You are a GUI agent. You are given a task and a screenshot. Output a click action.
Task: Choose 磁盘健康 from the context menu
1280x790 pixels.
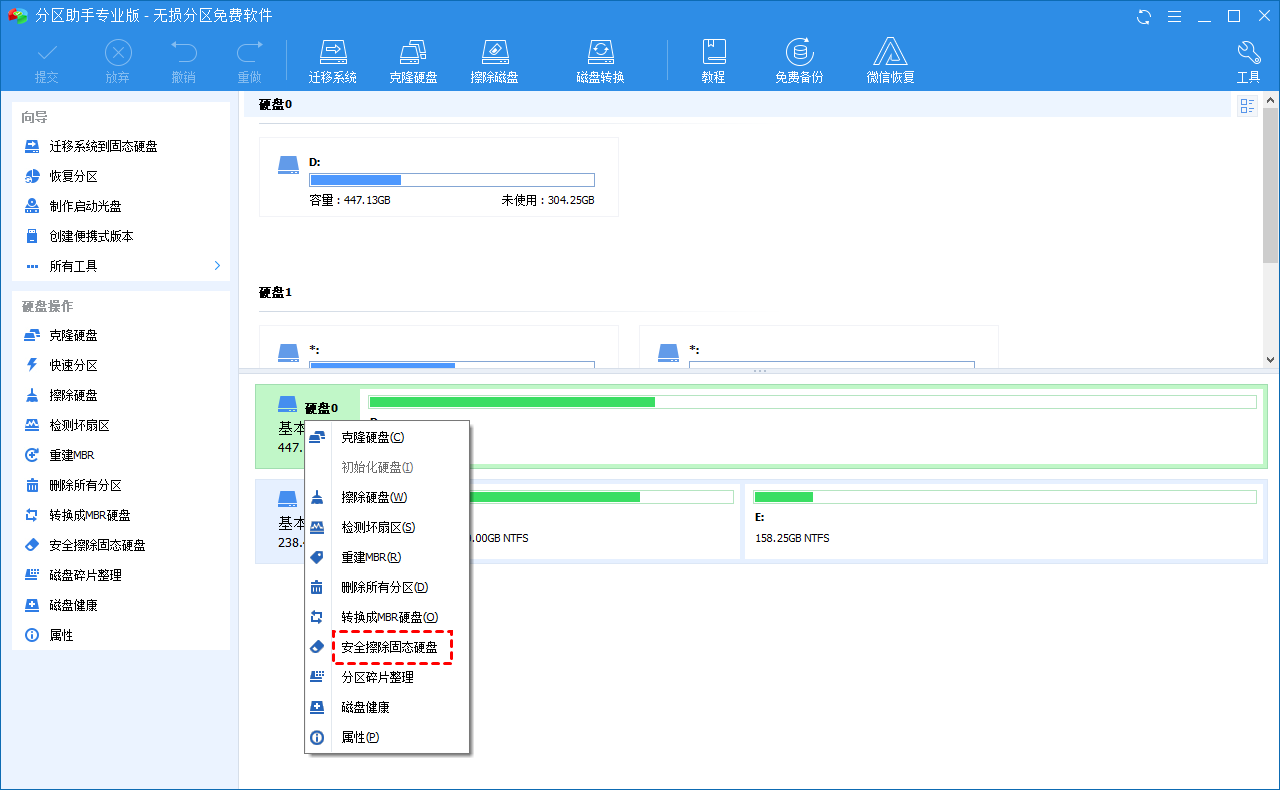[x=387, y=707]
